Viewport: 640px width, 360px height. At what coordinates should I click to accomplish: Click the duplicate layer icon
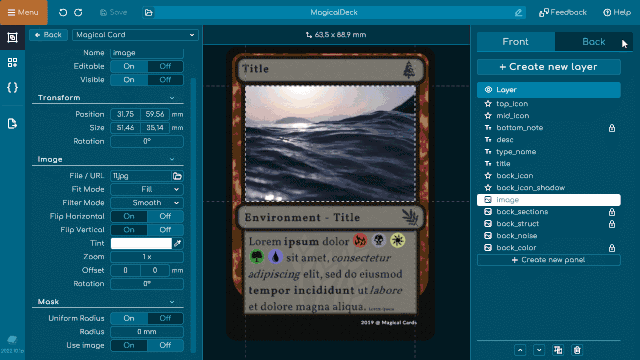(558, 350)
